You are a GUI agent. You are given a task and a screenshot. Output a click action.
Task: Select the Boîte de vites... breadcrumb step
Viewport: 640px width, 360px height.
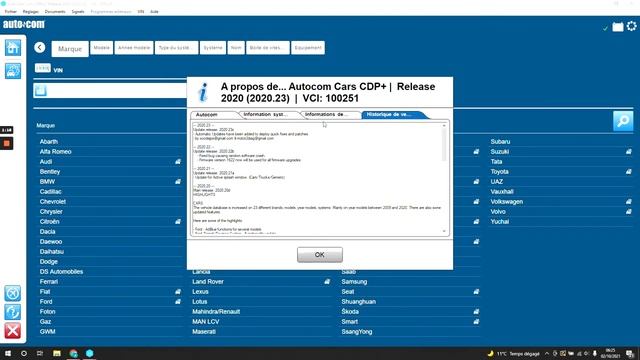coord(268,48)
